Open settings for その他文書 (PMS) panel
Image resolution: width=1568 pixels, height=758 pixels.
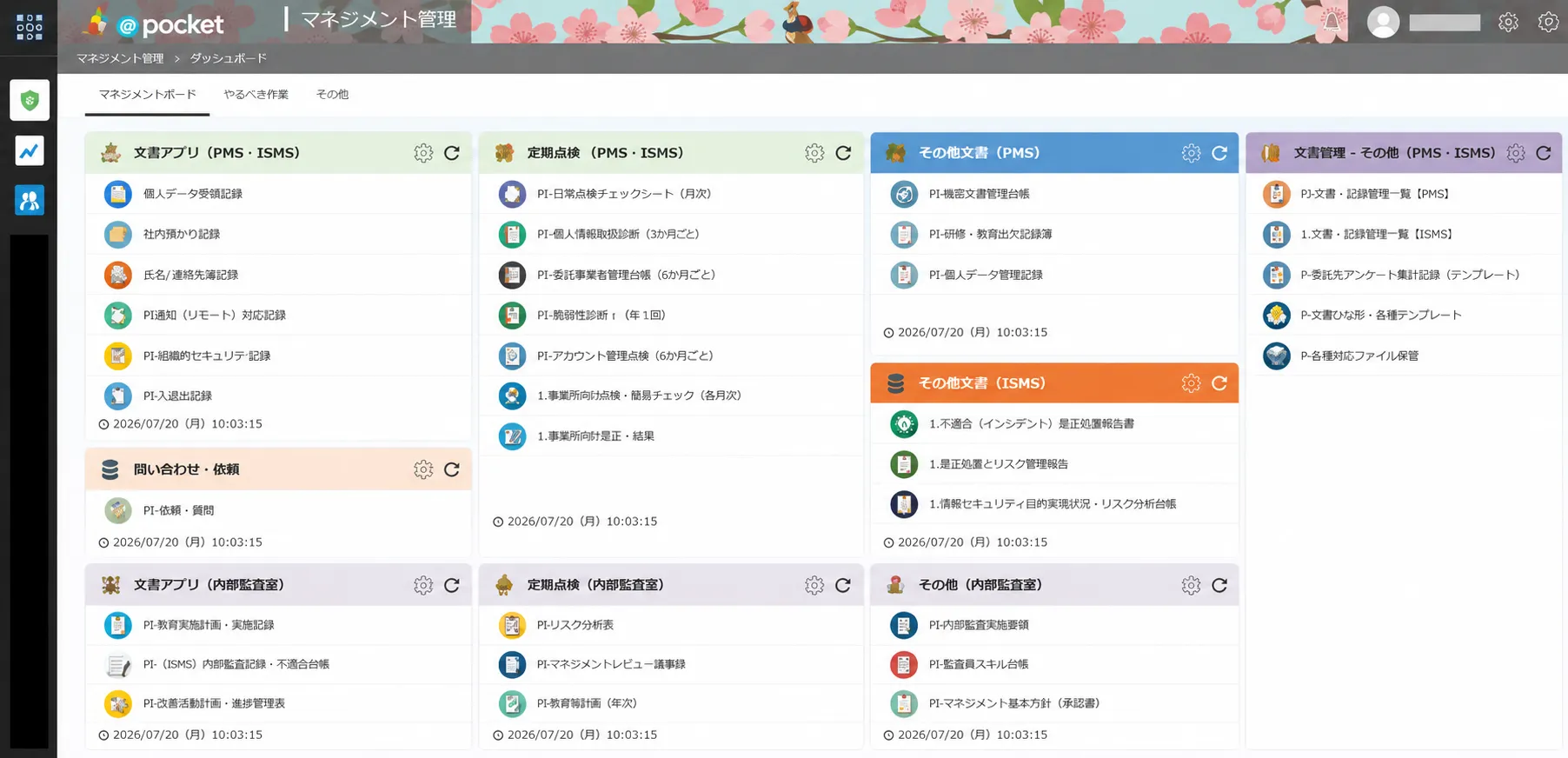click(1191, 153)
